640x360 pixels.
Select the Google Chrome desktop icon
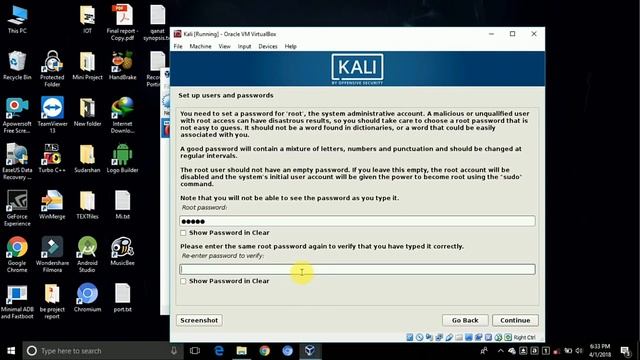[x=17, y=255]
